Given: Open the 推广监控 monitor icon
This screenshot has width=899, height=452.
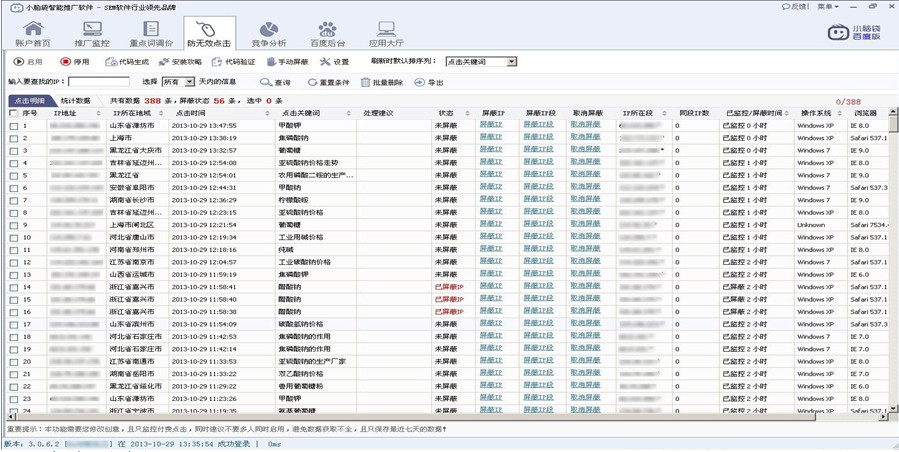Looking at the screenshot, I should [92, 35].
